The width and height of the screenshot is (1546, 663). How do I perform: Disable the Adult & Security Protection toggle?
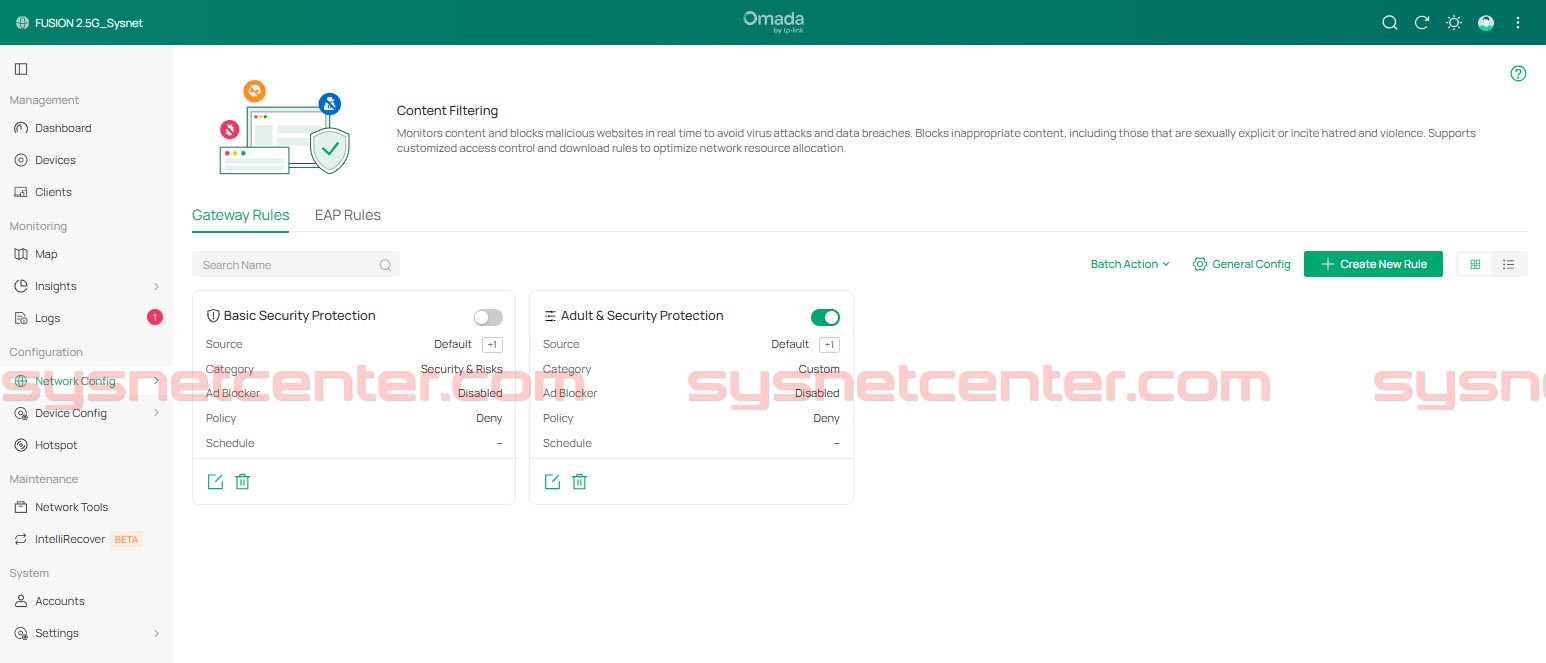[x=825, y=317]
